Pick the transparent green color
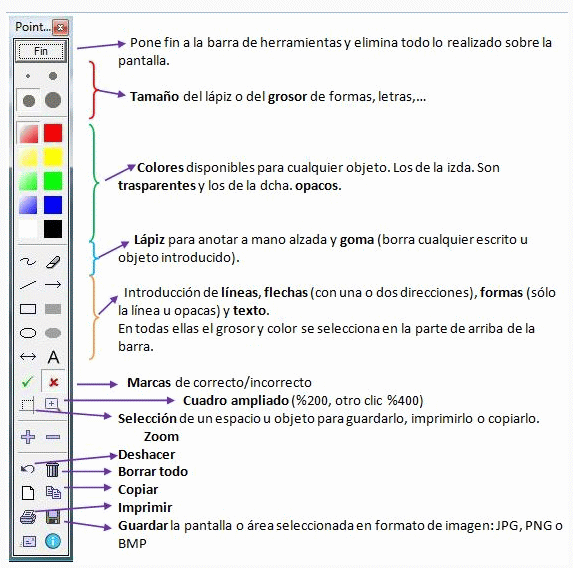573x568 pixels. pyautogui.click(x=29, y=181)
